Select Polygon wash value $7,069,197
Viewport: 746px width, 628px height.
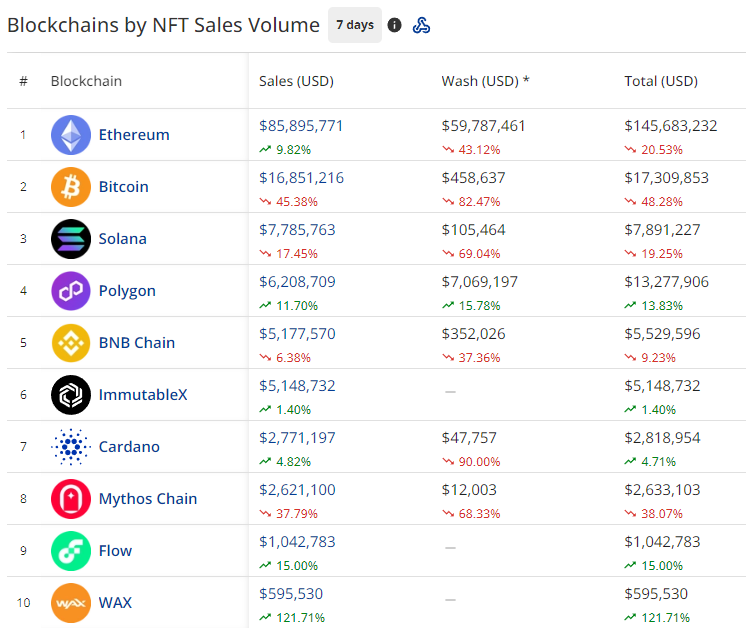480,282
